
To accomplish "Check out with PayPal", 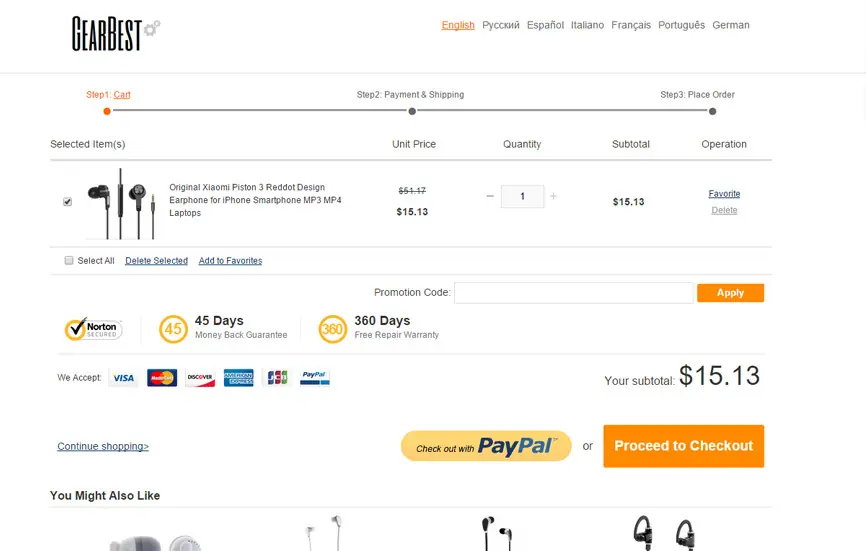I will coord(485,446).
